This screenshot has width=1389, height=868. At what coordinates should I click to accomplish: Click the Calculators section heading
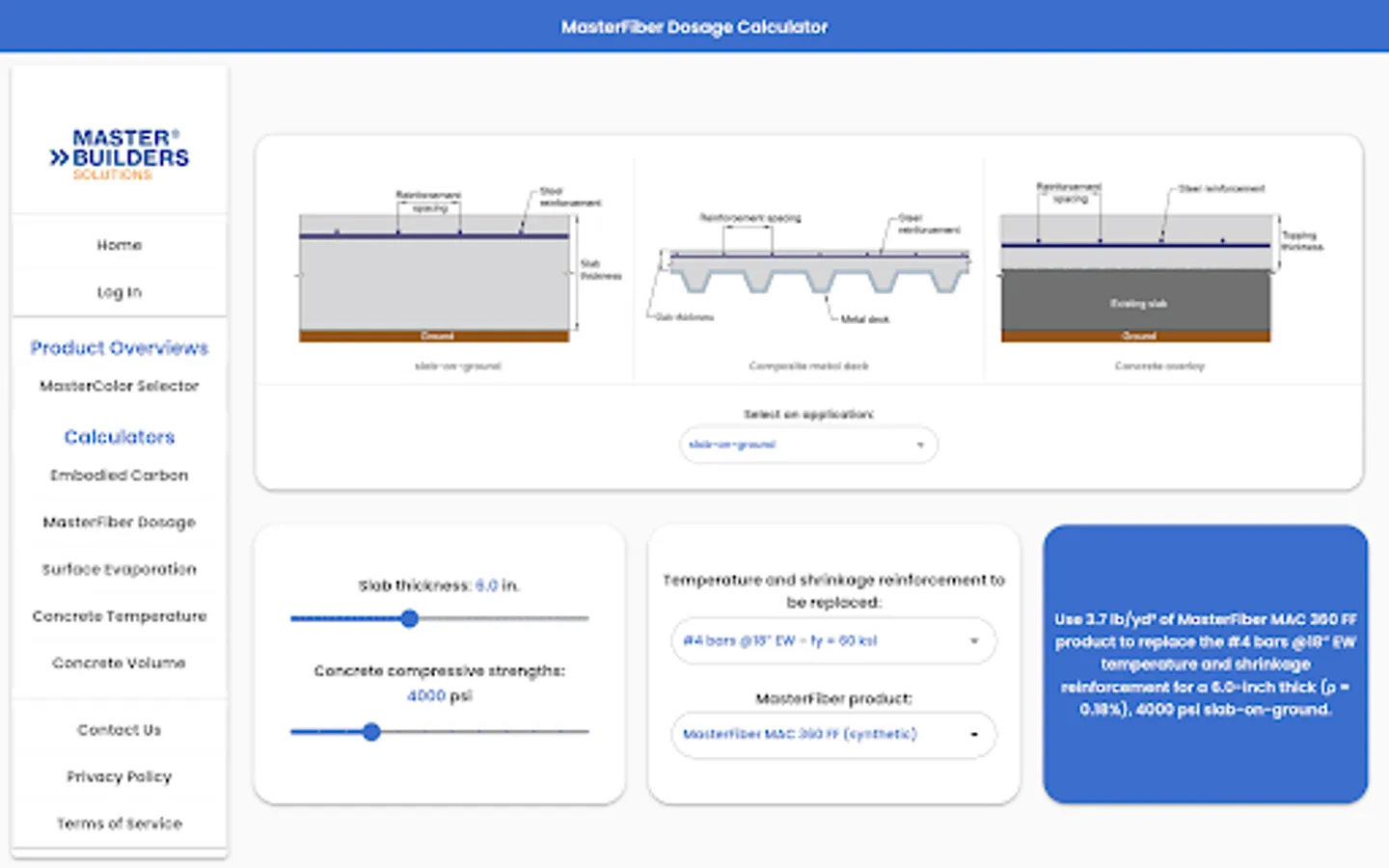click(x=120, y=437)
